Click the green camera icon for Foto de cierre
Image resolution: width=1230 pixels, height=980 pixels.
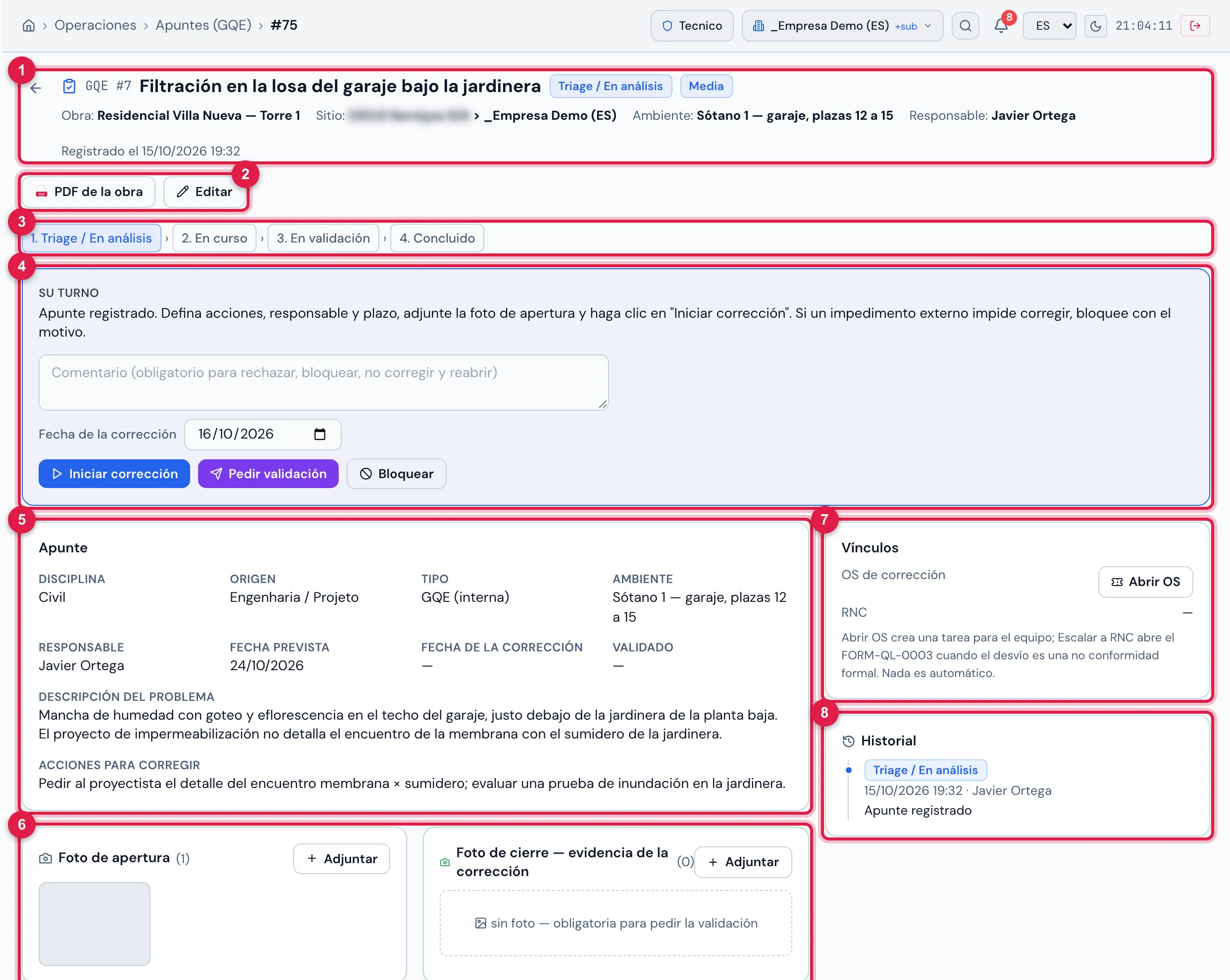445,862
